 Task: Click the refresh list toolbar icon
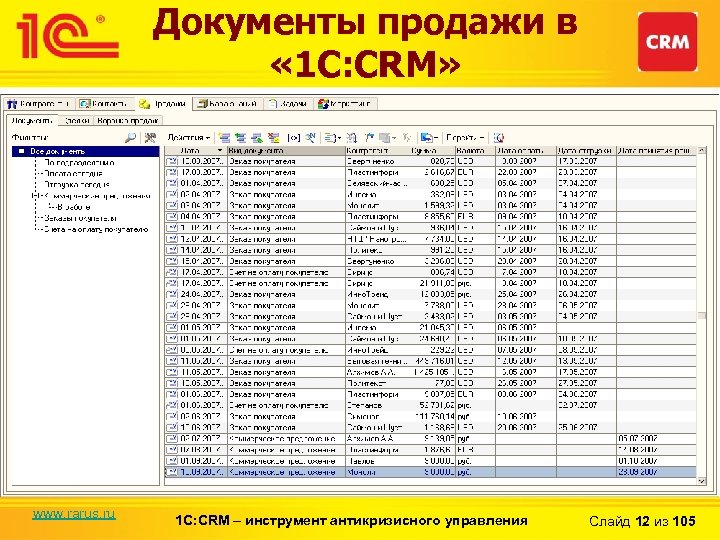coord(352,137)
